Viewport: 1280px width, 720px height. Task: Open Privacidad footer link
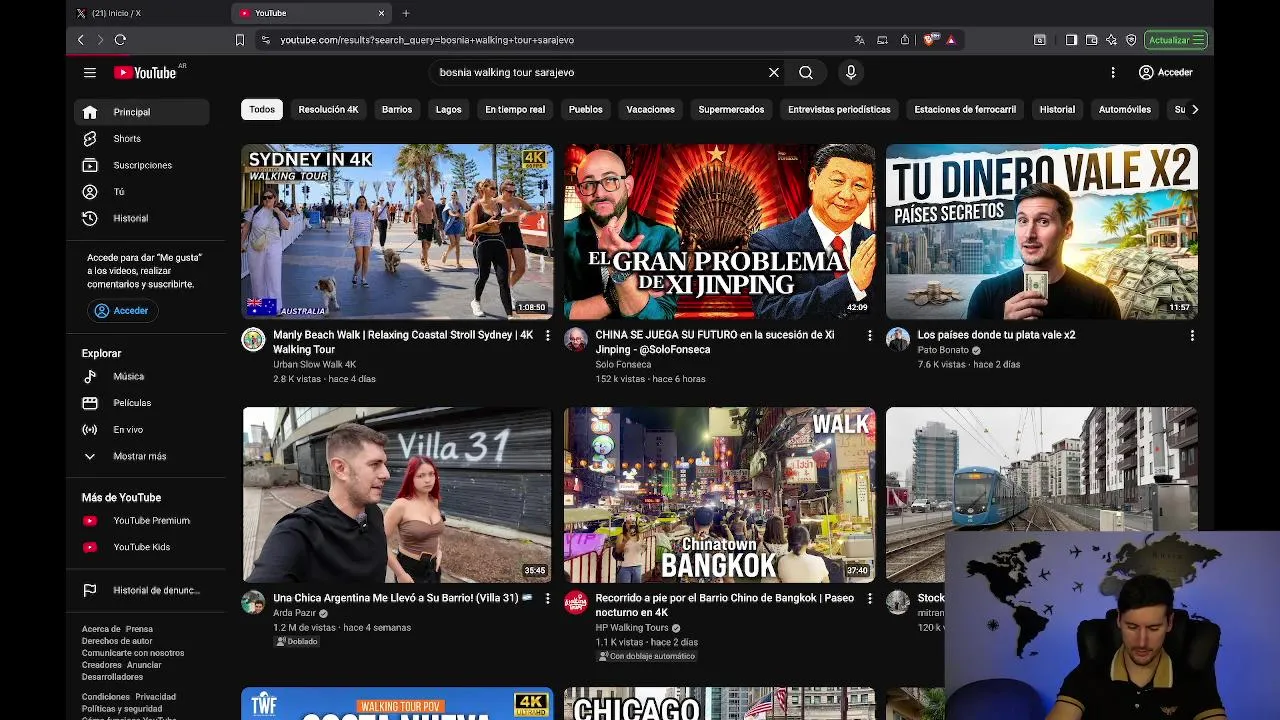click(155, 697)
